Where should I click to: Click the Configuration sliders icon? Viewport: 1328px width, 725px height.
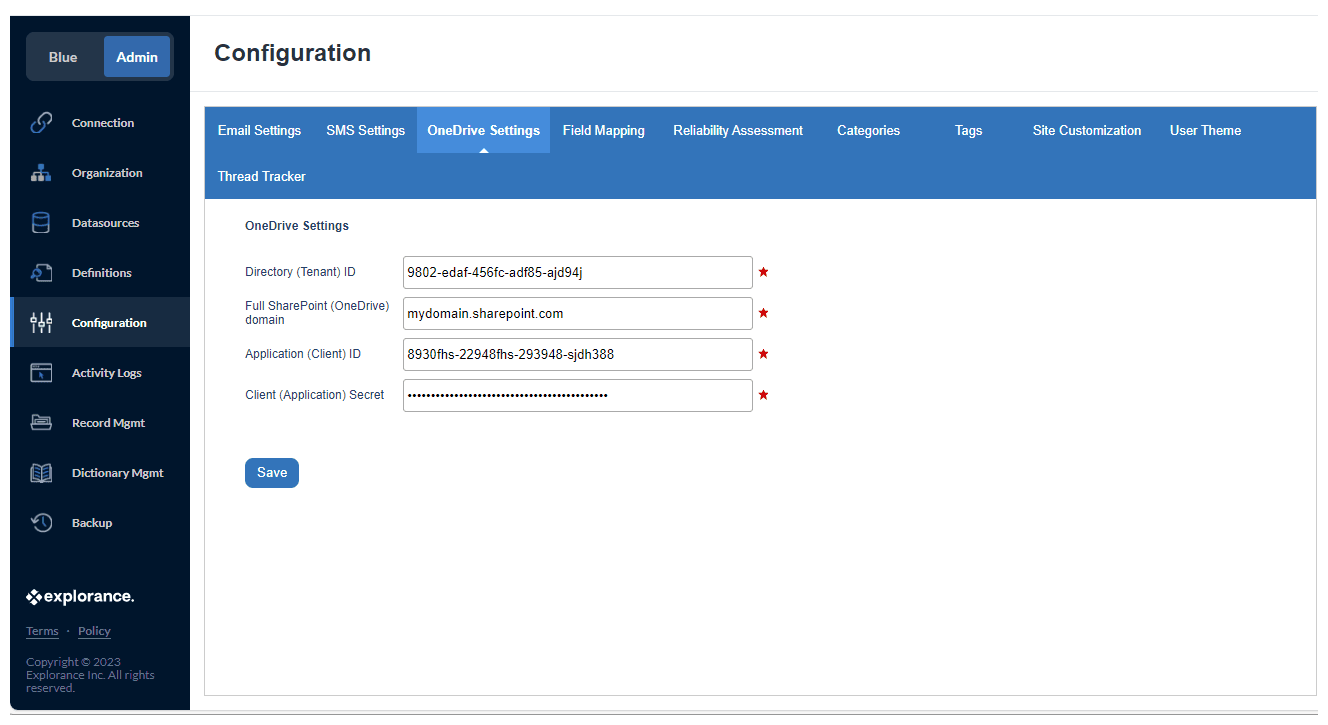[41, 323]
